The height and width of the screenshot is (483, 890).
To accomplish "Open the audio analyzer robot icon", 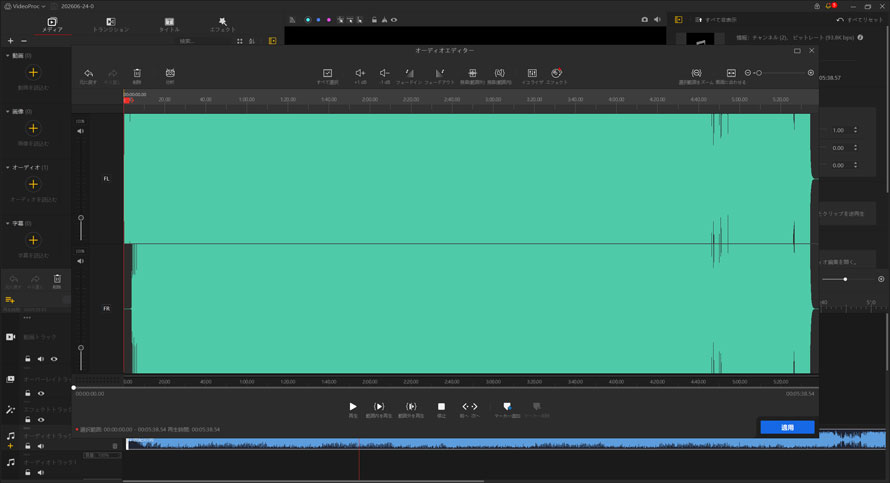I will pyautogui.click(x=170, y=73).
